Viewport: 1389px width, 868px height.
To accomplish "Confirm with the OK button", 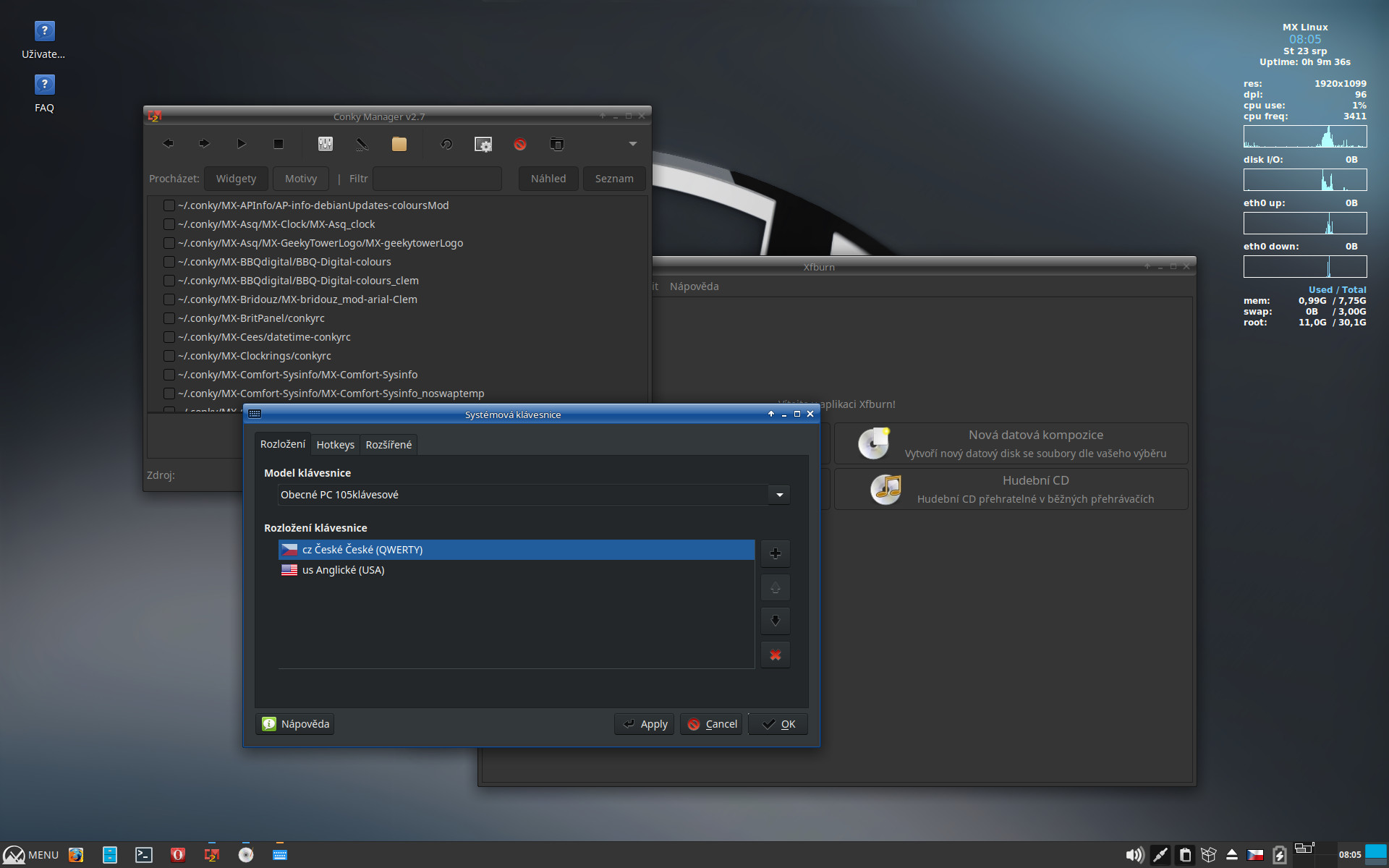I will point(778,724).
